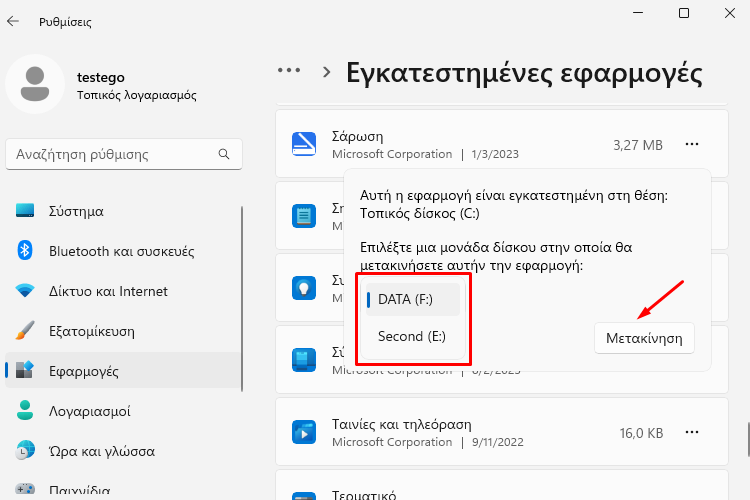Click the Bluetooth icon in the sidebar
The height and width of the screenshot is (500, 750).
pyautogui.click(x=25, y=250)
